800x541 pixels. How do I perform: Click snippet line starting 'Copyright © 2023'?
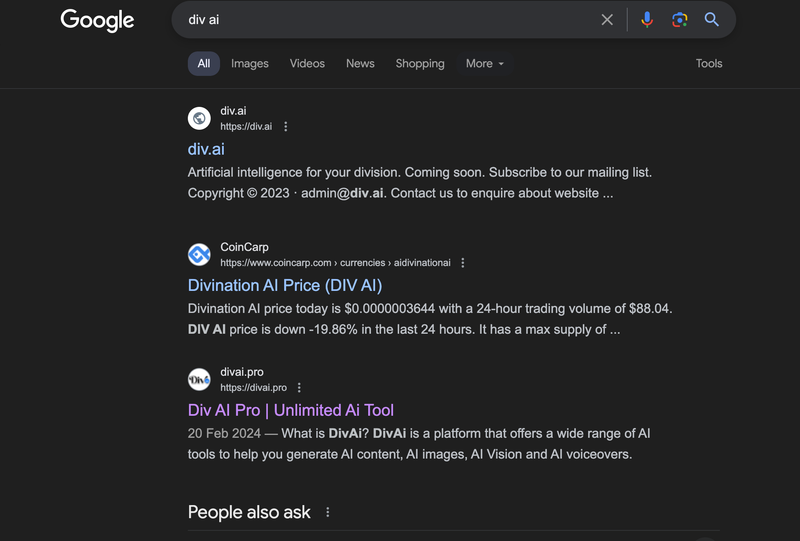point(400,193)
